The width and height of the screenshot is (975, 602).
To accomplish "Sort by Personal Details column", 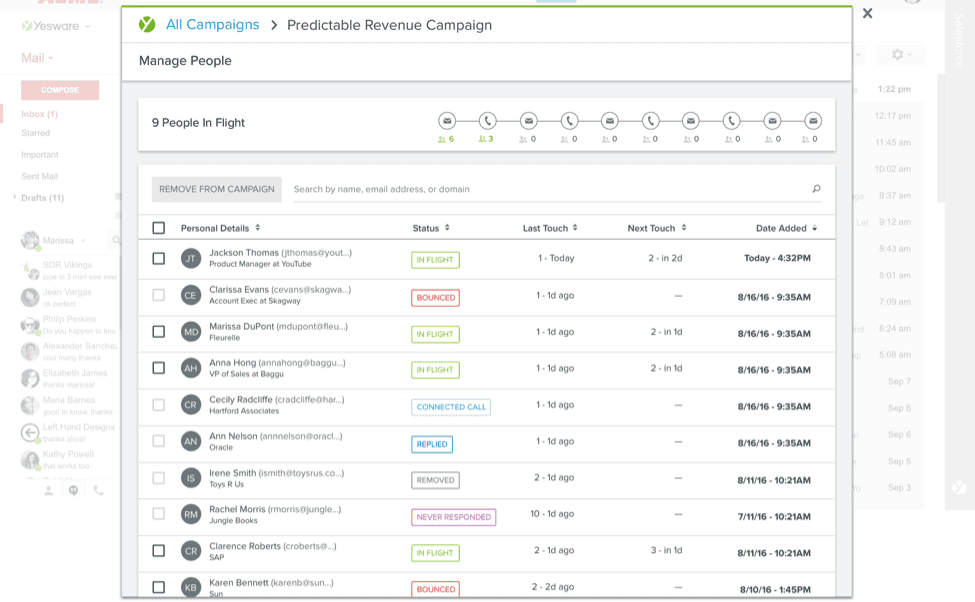I will [220, 228].
